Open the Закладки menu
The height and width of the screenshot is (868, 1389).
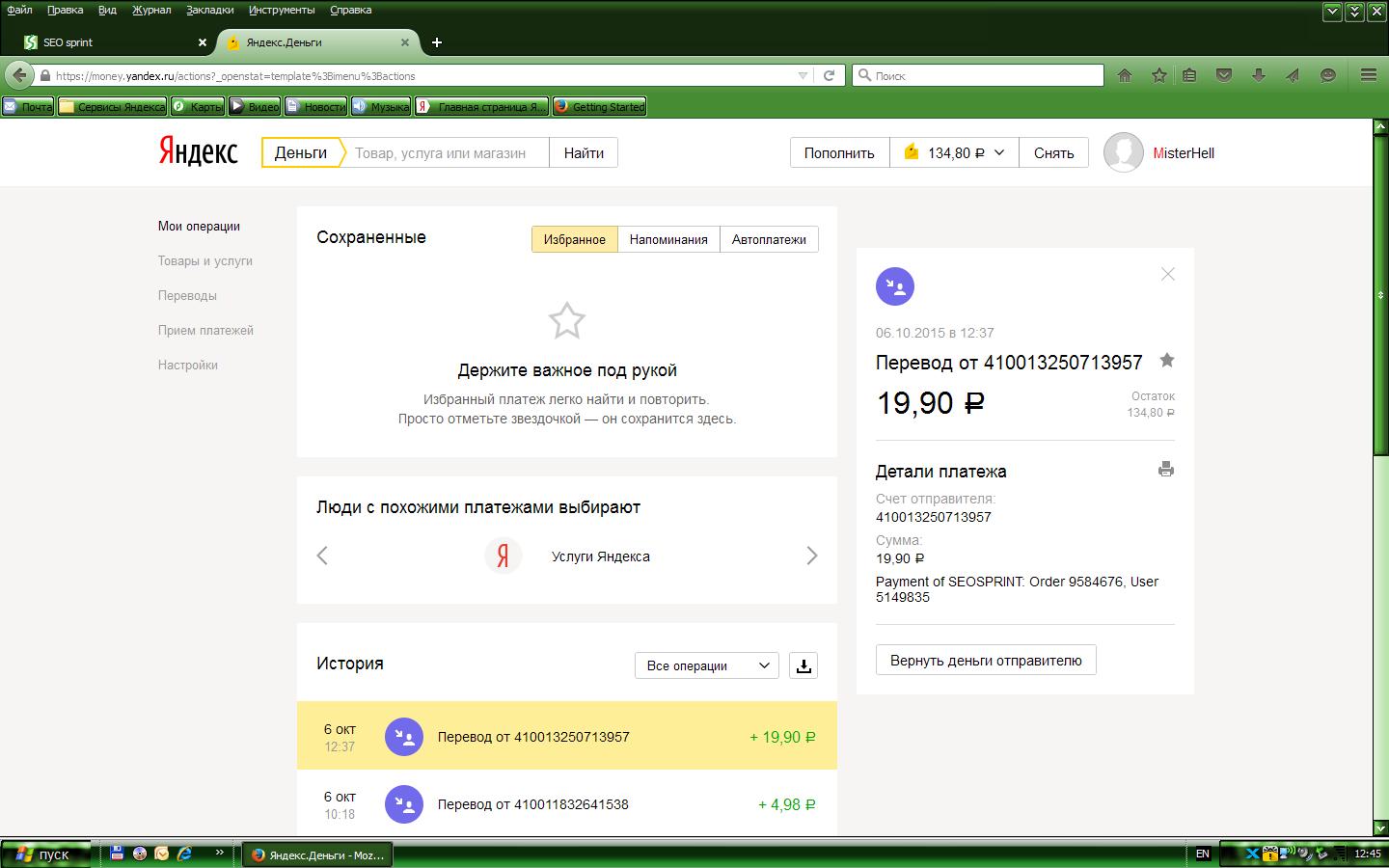(x=210, y=10)
